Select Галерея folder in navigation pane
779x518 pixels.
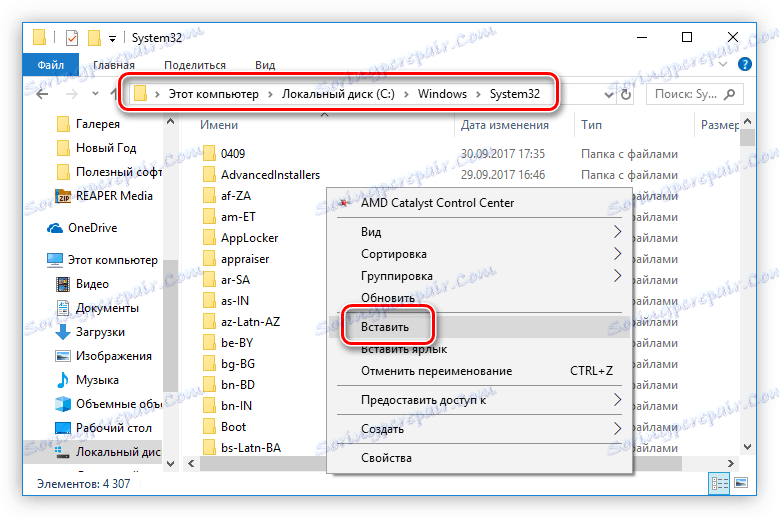pos(97,124)
